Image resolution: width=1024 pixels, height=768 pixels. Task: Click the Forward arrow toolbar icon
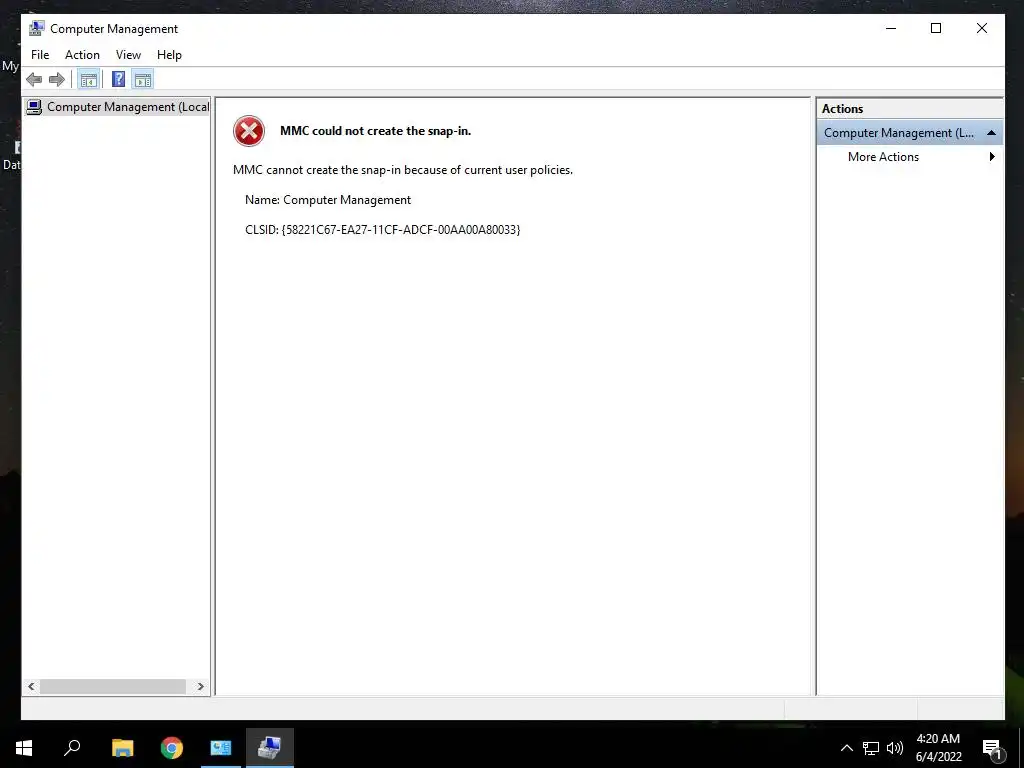coord(57,80)
